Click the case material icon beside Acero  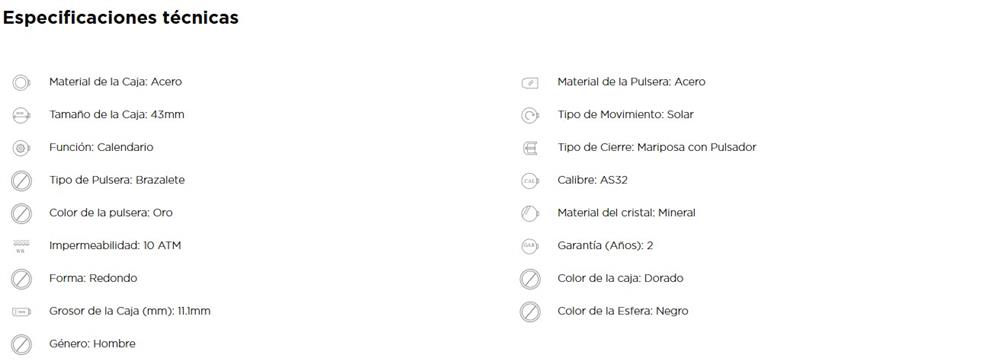coord(21,82)
